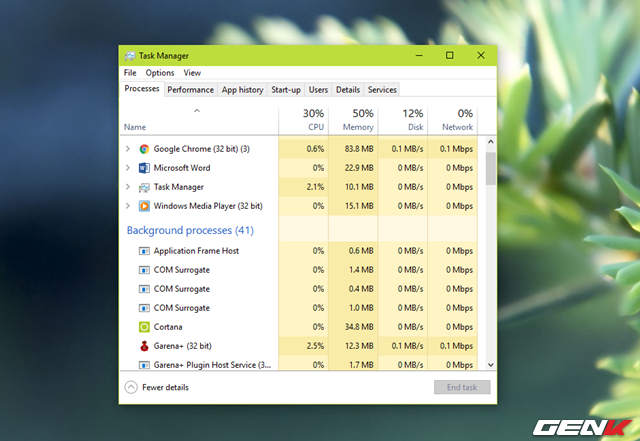Viewport: 640px width, 441px height.
Task: Switch to the Services tab
Action: [382, 90]
